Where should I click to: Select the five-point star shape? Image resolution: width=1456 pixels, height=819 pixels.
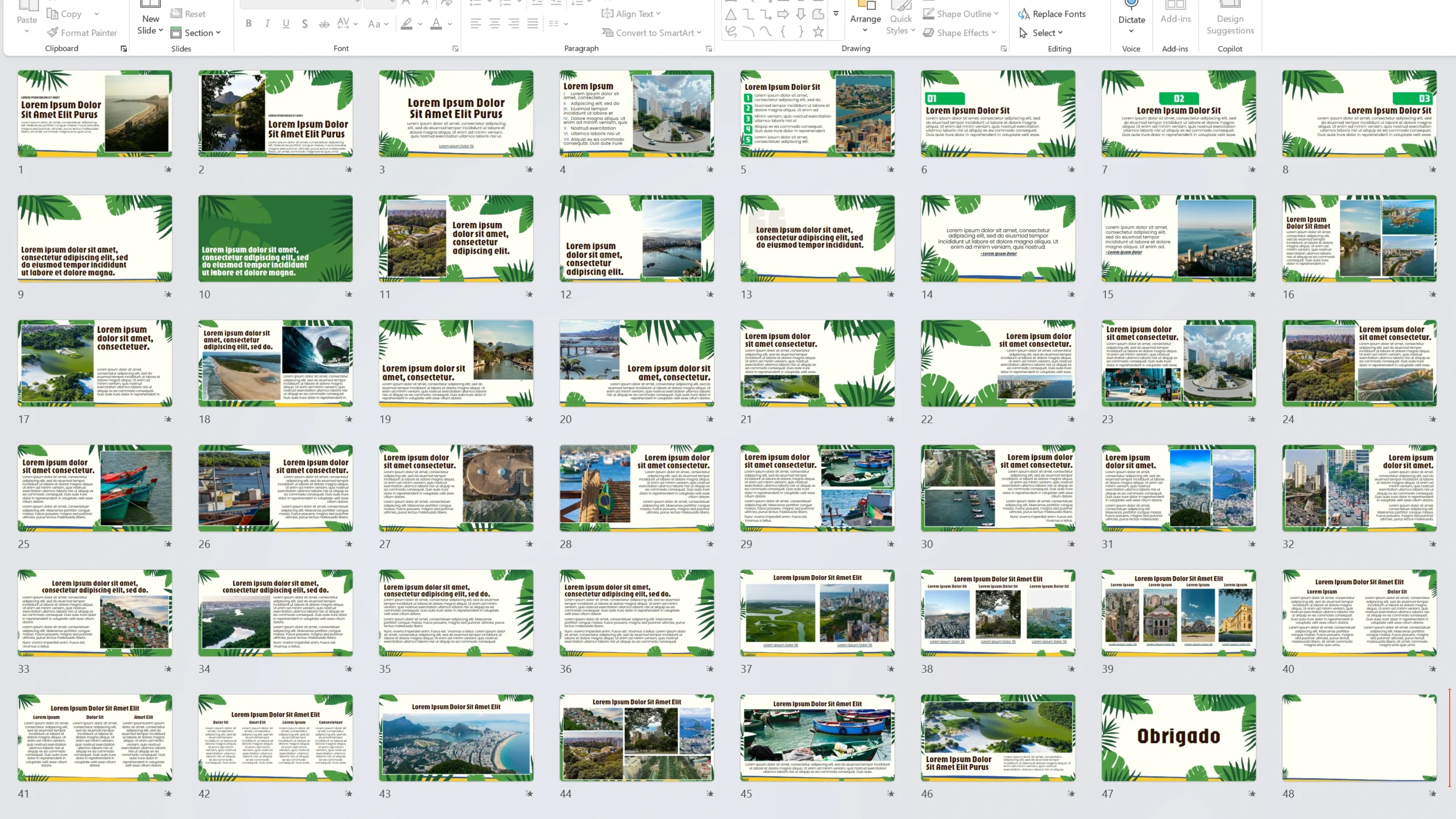pos(818,32)
